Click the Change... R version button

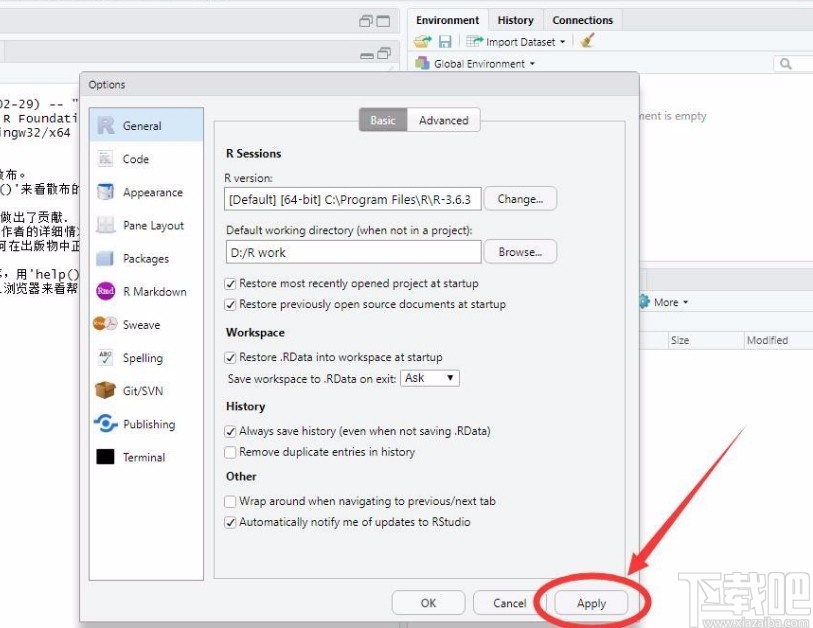coord(520,199)
